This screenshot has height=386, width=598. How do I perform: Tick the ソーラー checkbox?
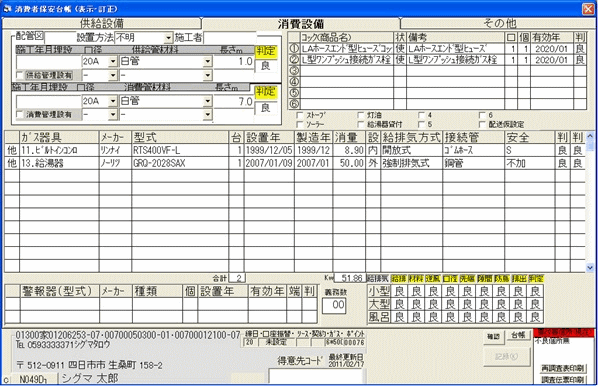pos(300,124)
